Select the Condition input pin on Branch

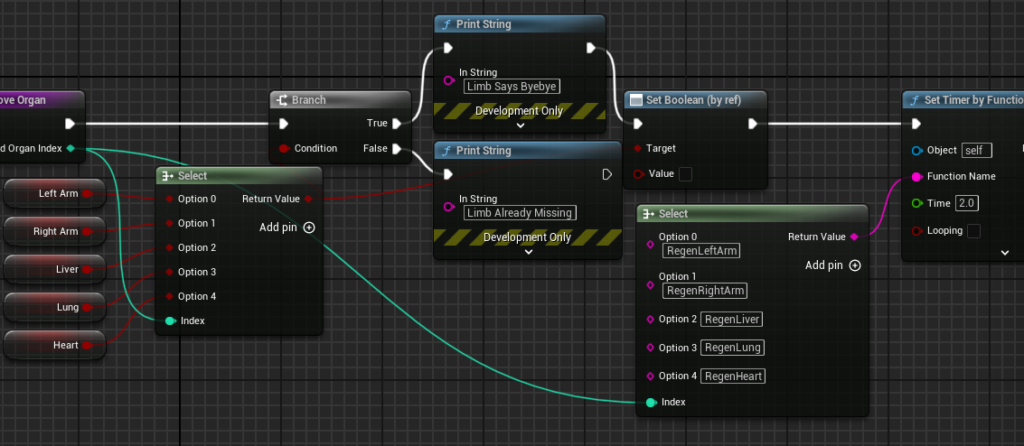click(285, 149)
